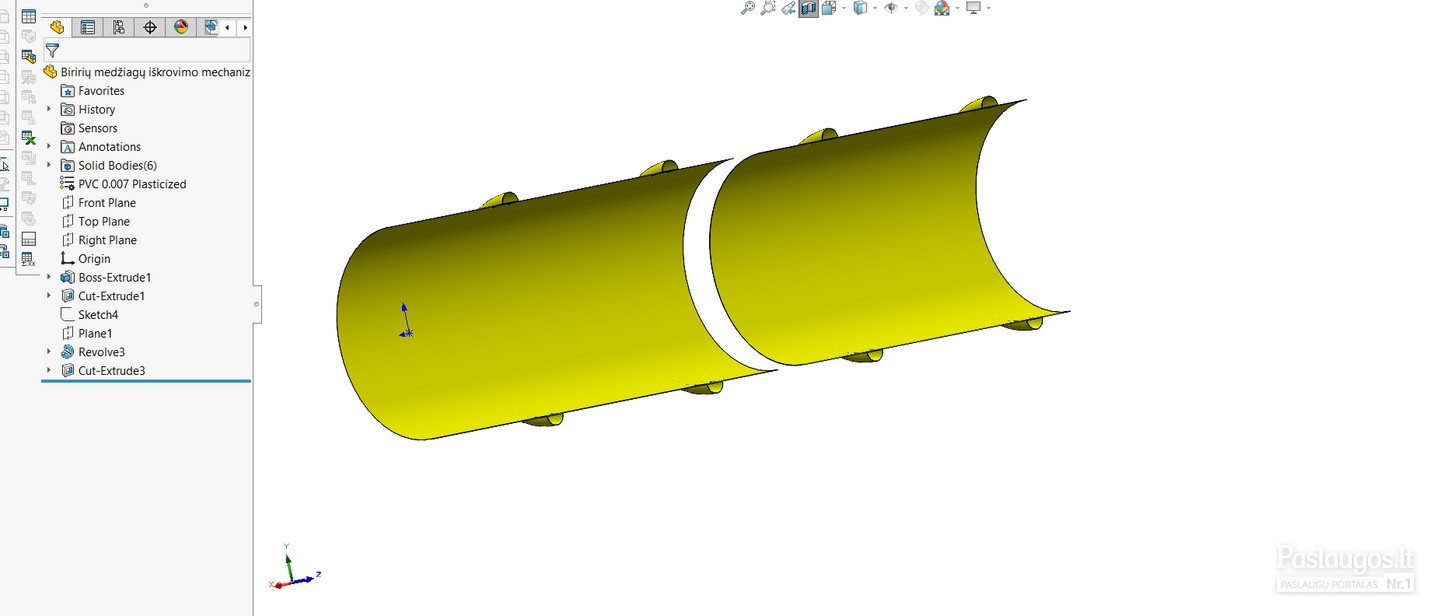Image resolution: width=1440 pixels, height=616 pixels.
Task: Click the Boss-Extrude1 feature icon
Action: pyautogui.click(x=67, y=277)
